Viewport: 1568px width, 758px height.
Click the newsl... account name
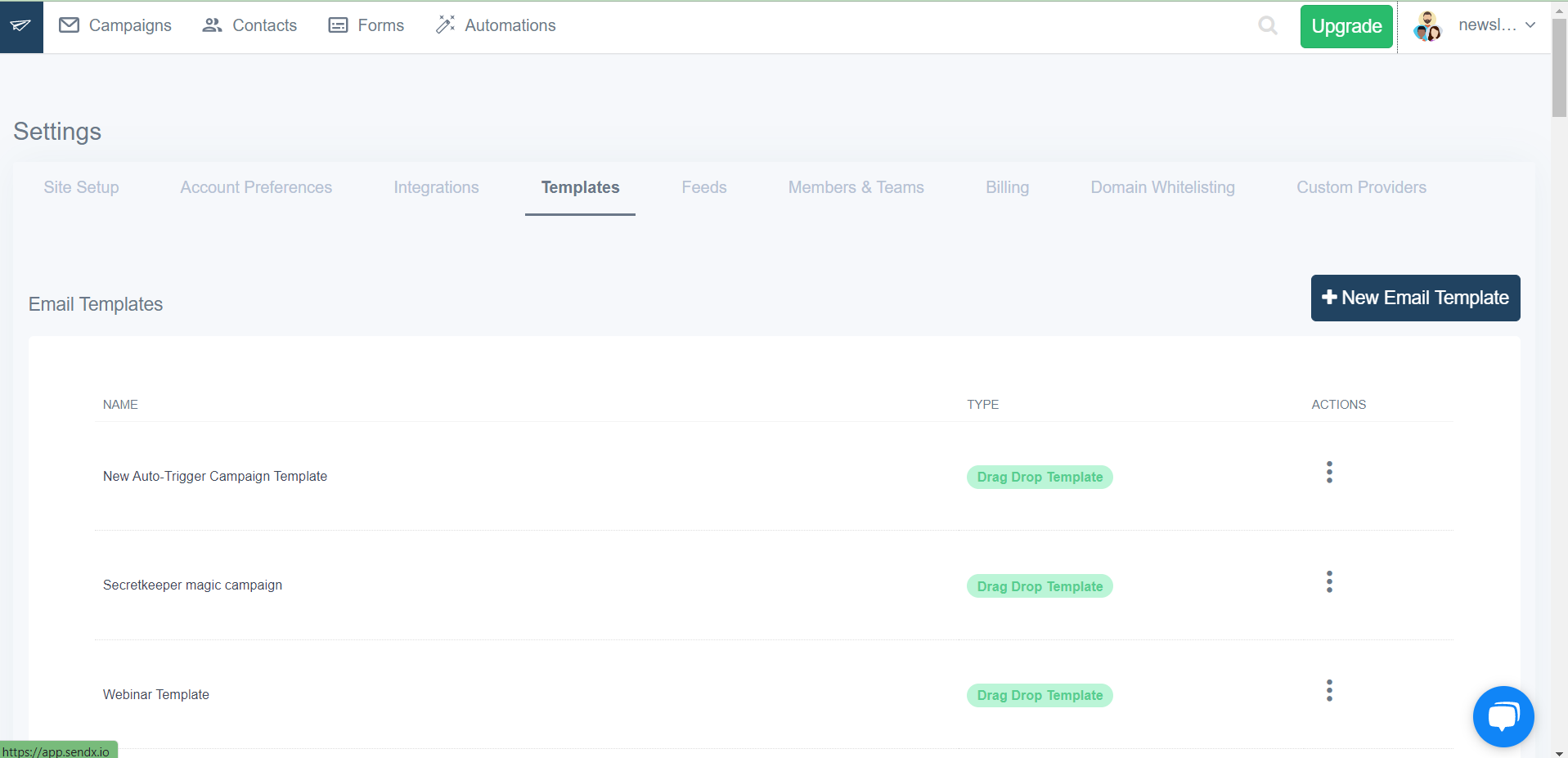point(1487,25)
